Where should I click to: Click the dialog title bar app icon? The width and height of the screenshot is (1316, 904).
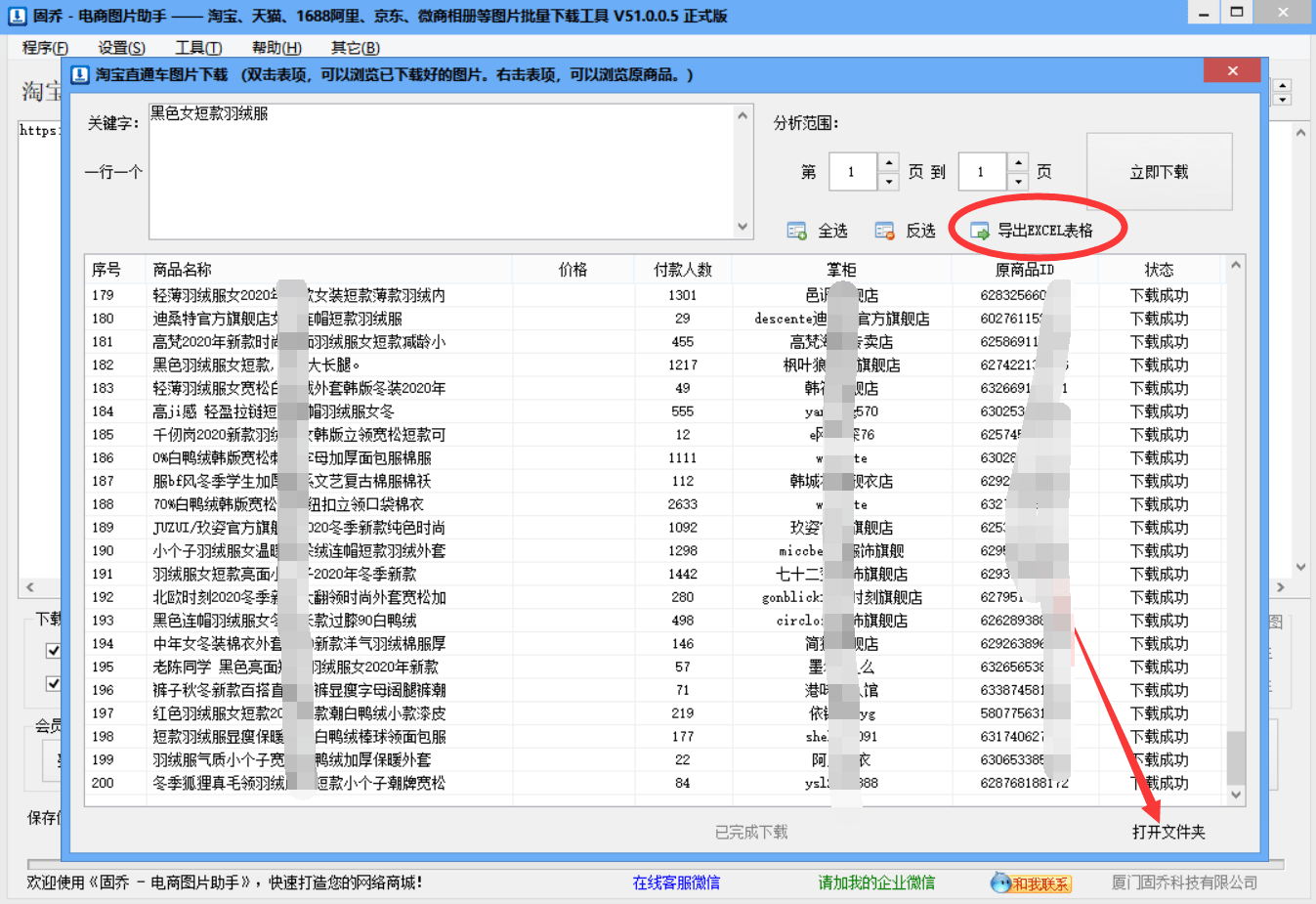coord(80,74)
